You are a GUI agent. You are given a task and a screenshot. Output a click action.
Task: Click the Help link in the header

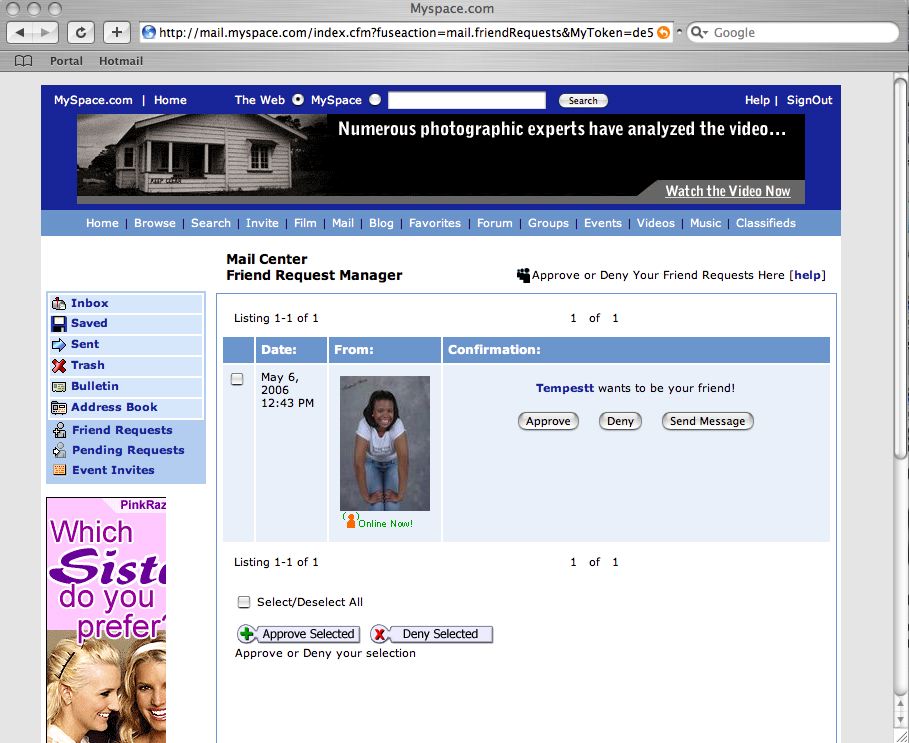tap(757, 100)
